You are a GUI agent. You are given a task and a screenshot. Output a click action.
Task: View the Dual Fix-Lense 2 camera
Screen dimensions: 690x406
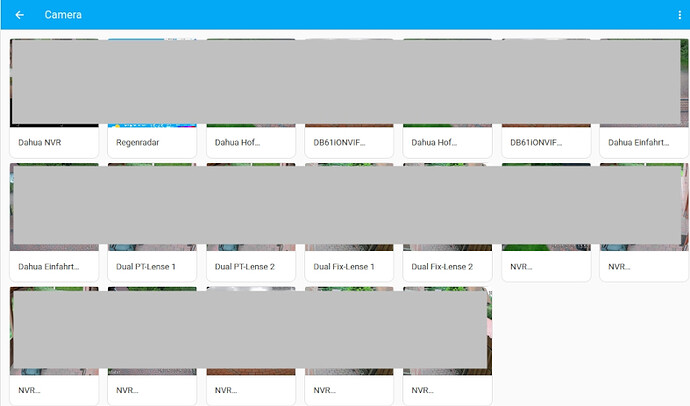[x=448, y=222]
